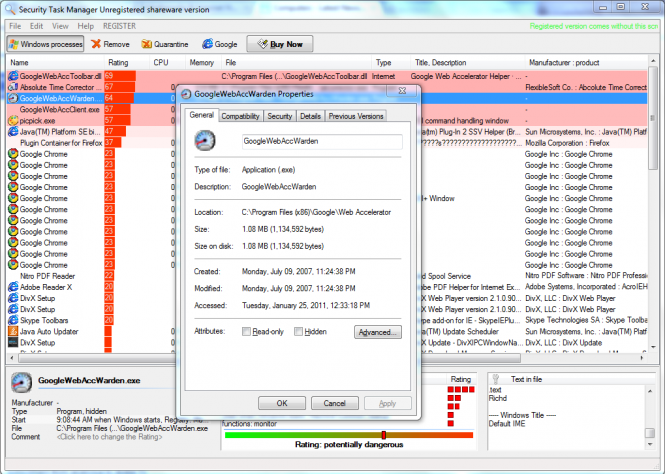
Task: Click process list horizontal scrollbar left arrow
Action: (x=12, y=358)
